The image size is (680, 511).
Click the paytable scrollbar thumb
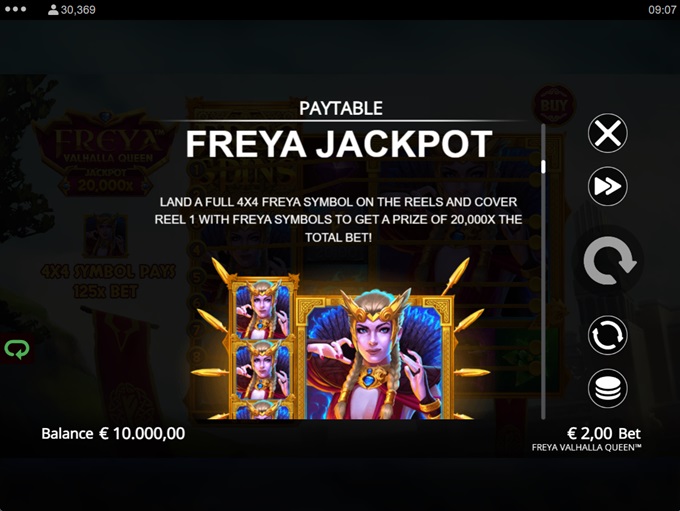(543, 167)
